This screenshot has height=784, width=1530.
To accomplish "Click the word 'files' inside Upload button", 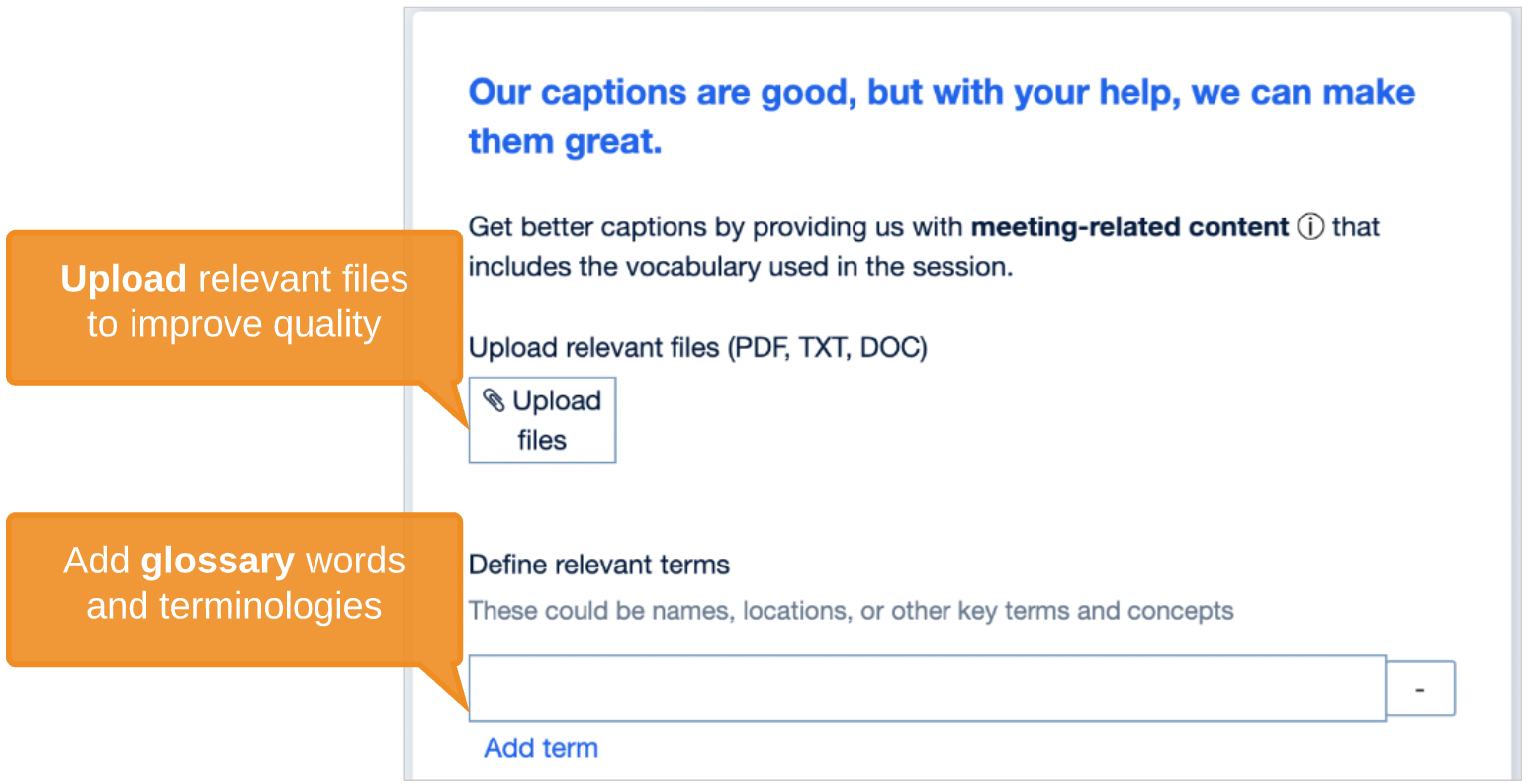I will (x=542, y=440).
